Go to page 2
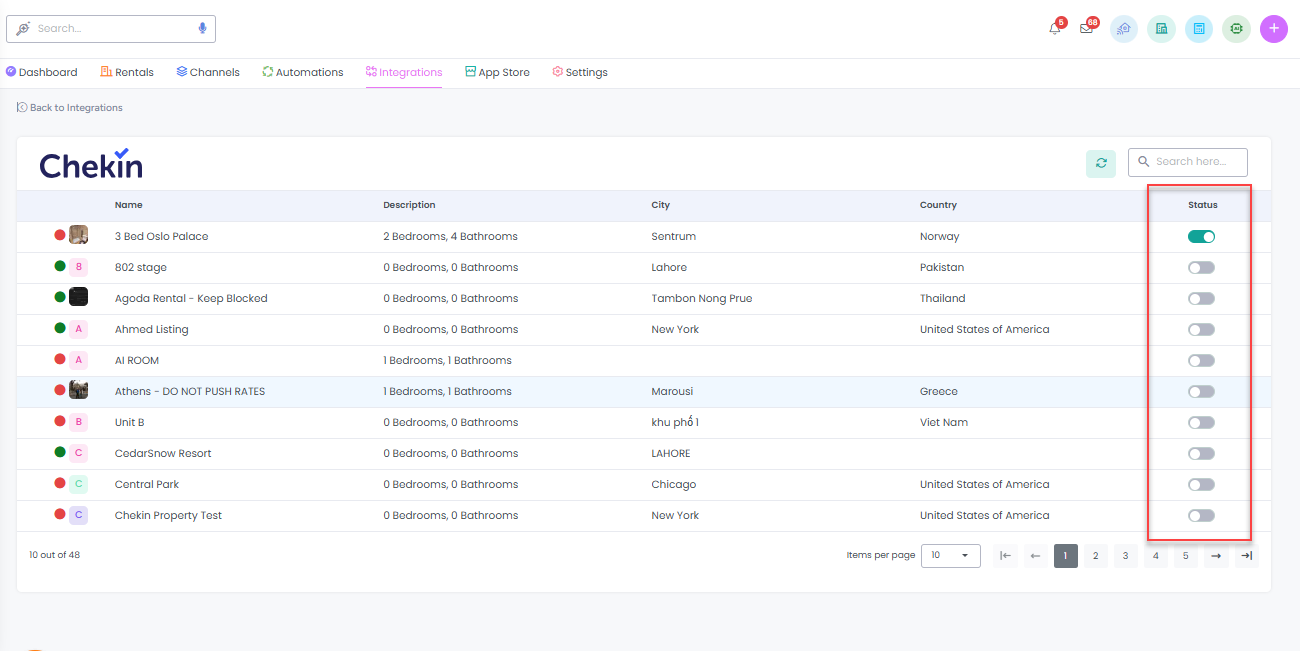Image resolution: width=1300 pixels, height=651 pixels. tap(1096, 556)
